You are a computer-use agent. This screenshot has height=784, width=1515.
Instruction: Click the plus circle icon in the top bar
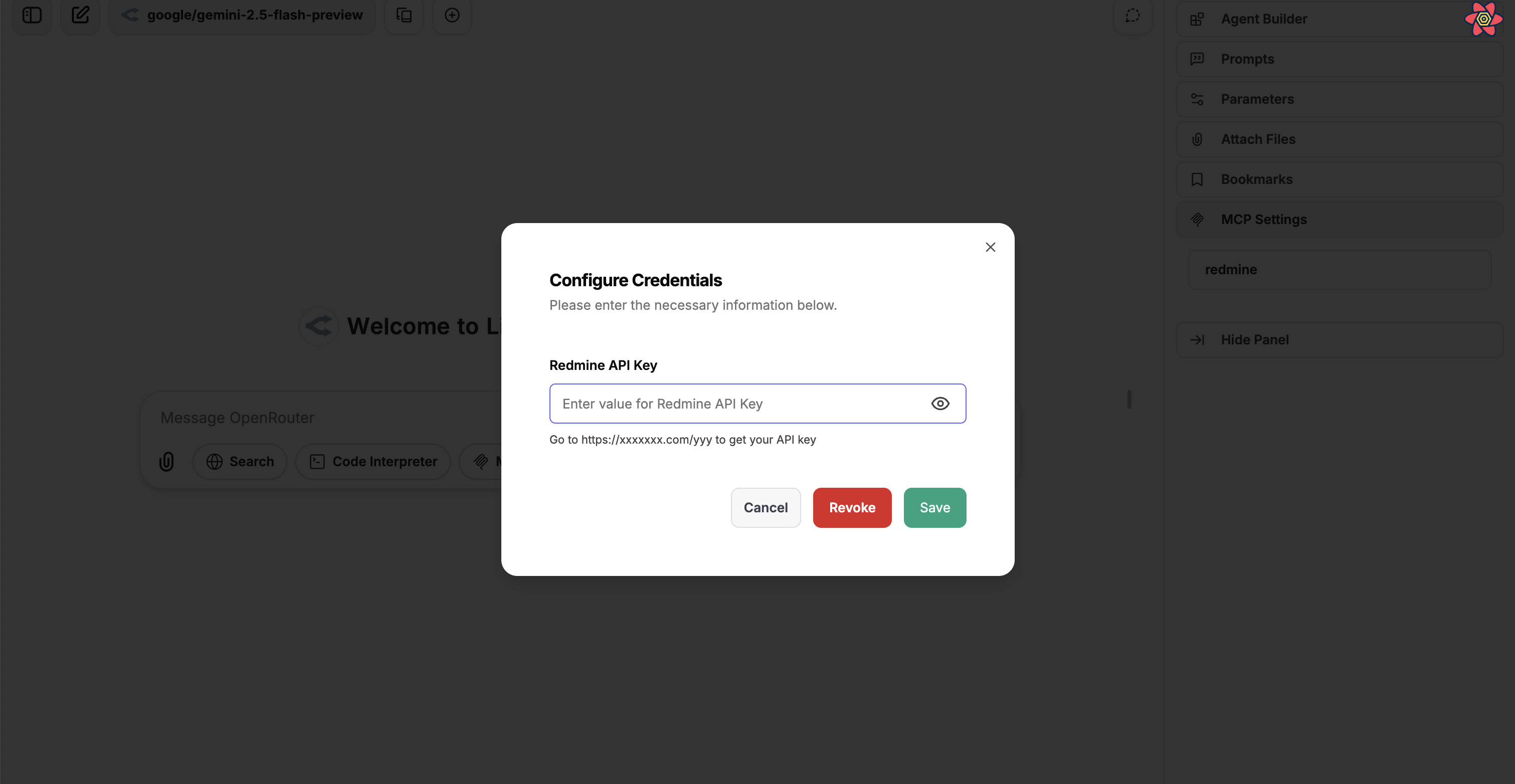(452, 16)
